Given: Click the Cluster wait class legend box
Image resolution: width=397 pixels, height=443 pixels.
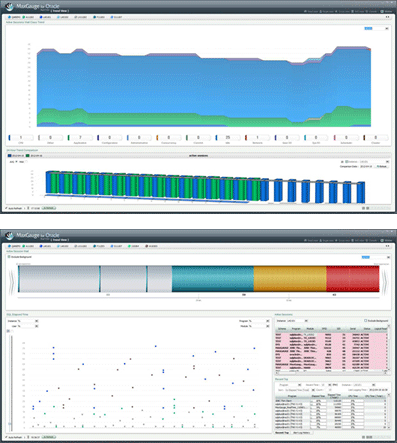Looking at the screenshot, I should [376, 138].
